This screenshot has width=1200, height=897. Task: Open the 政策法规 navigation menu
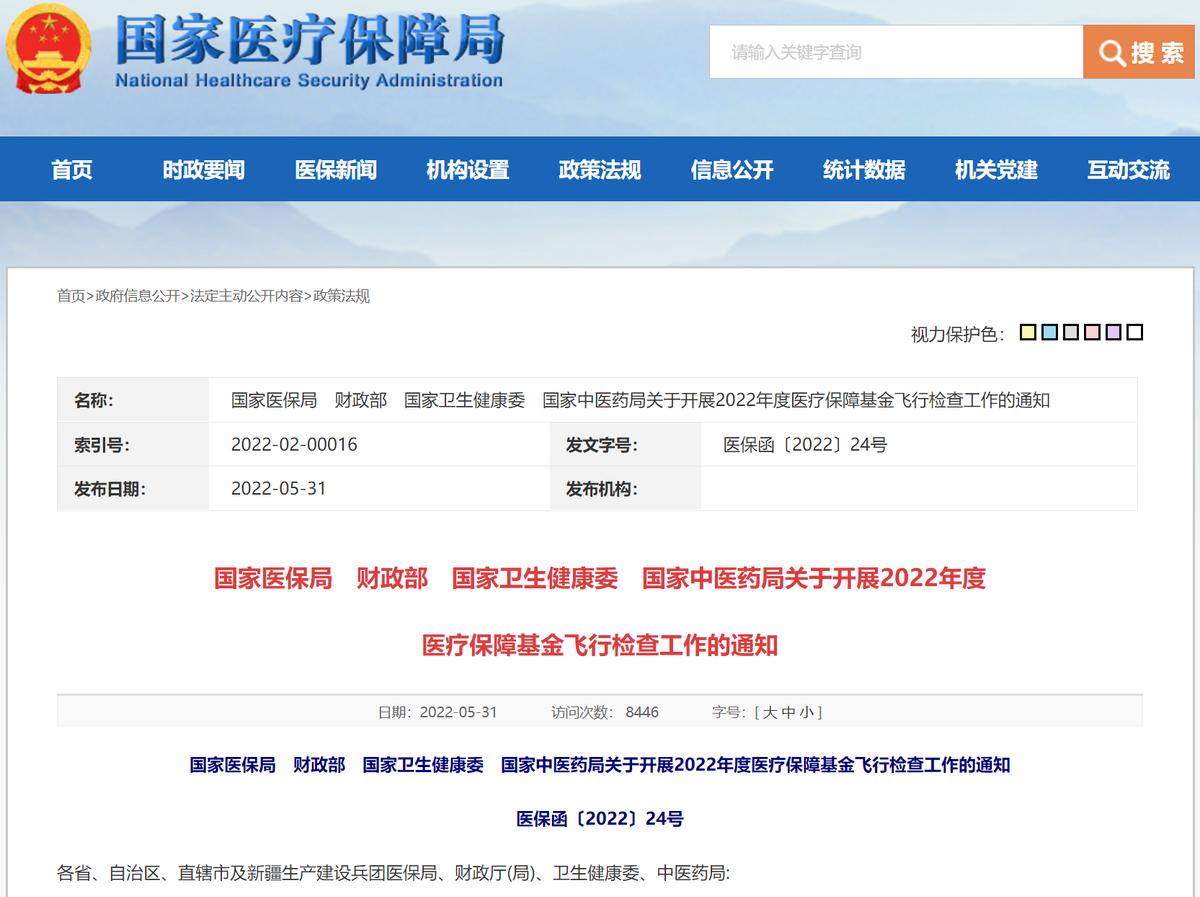(601, 169)
